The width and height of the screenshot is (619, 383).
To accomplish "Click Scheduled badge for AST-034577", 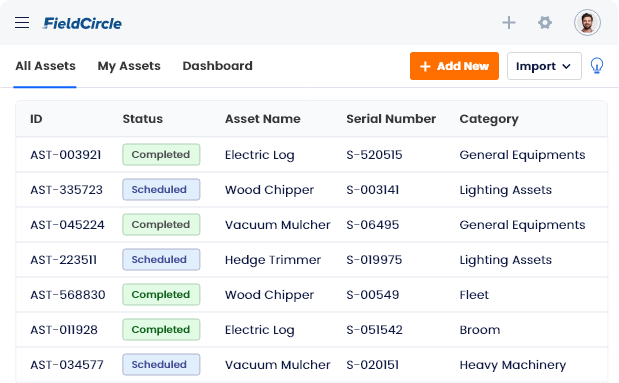I will 161,364.
